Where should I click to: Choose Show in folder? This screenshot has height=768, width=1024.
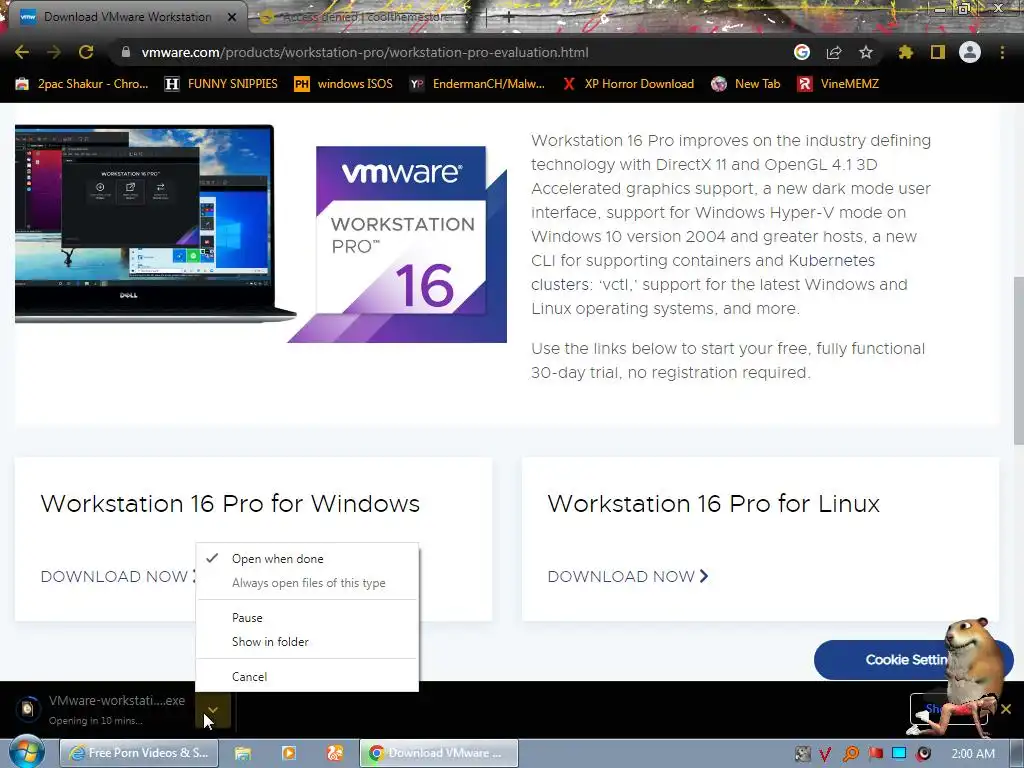click(307, 642)
